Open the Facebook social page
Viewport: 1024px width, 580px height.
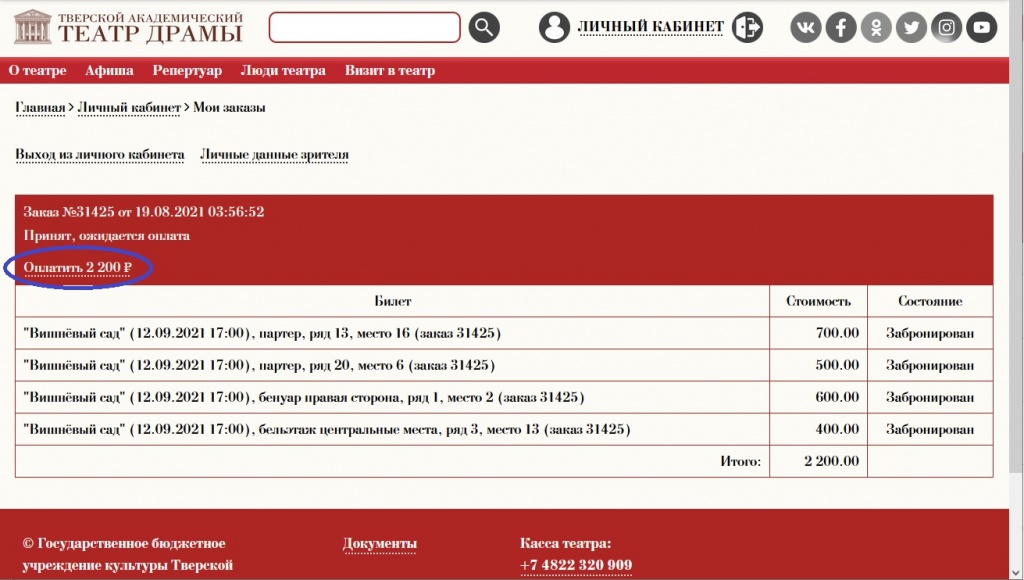pos(841,27)
